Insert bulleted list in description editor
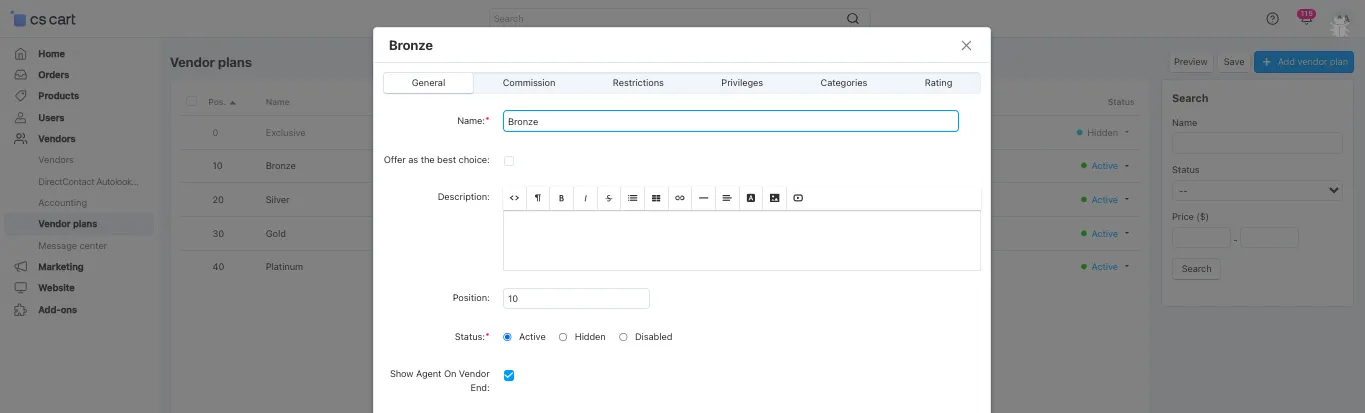This screenshot has height=413, width=1365. (633, 198)
